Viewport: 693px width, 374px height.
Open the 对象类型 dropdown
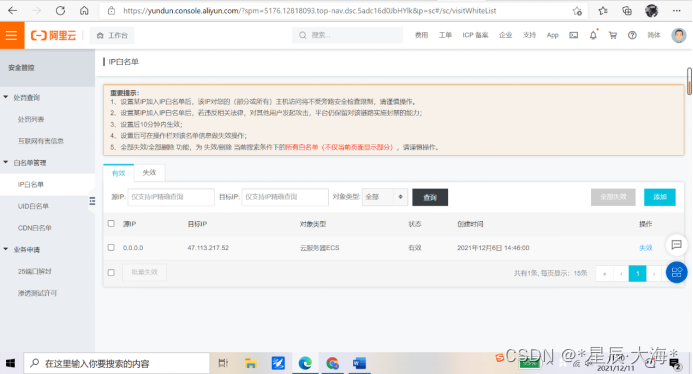pos(385,197)
